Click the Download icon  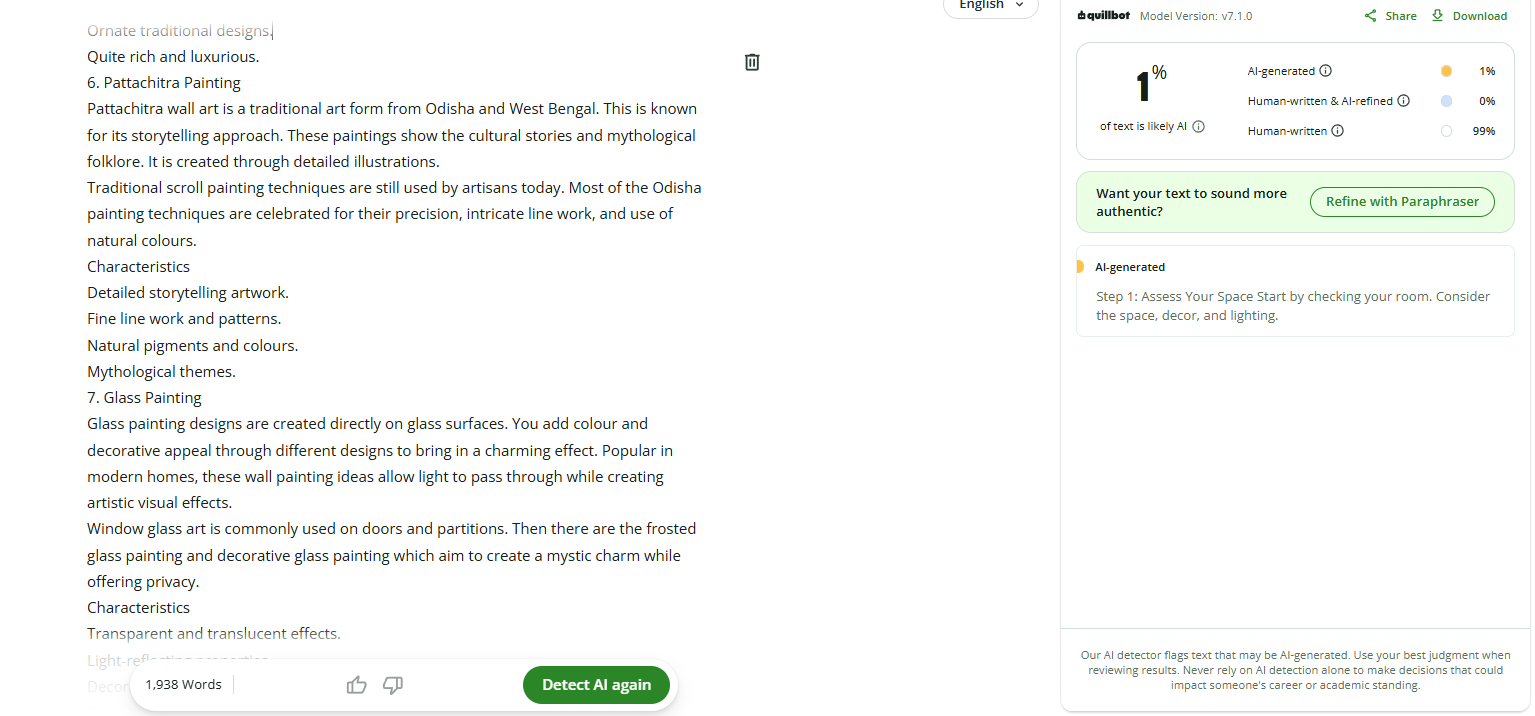click(1438, 15)
